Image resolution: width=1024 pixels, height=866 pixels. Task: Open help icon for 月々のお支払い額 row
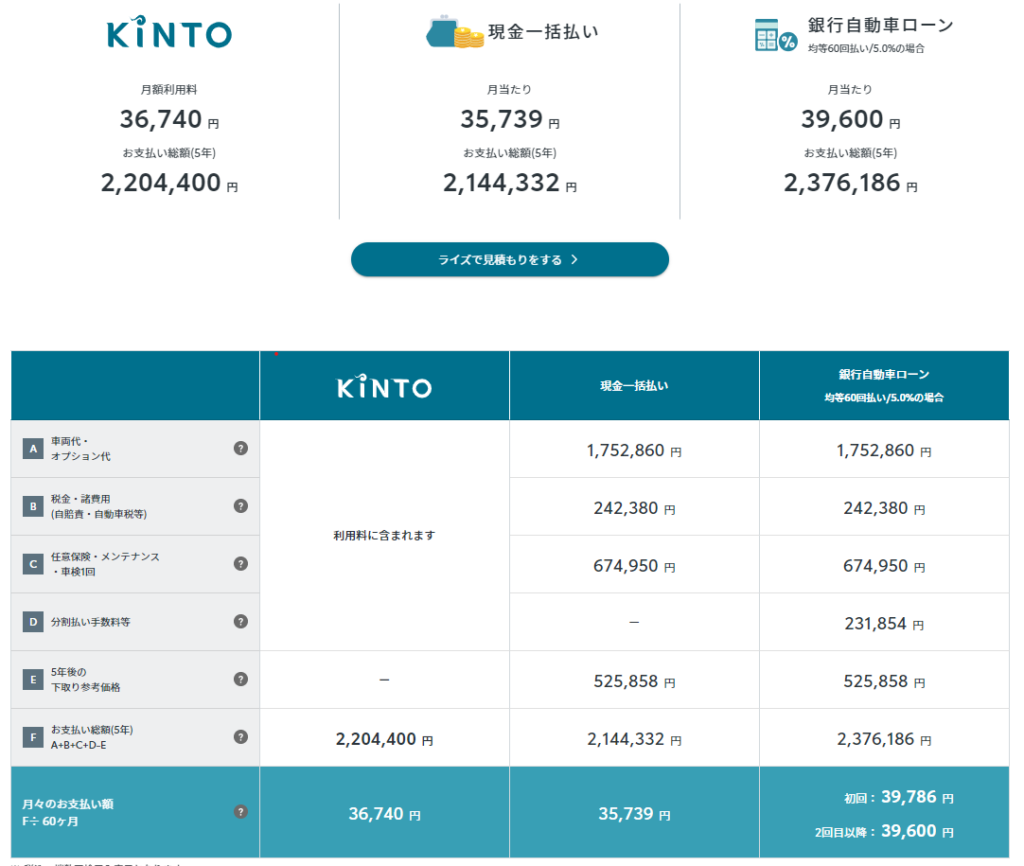pos(240,812)
